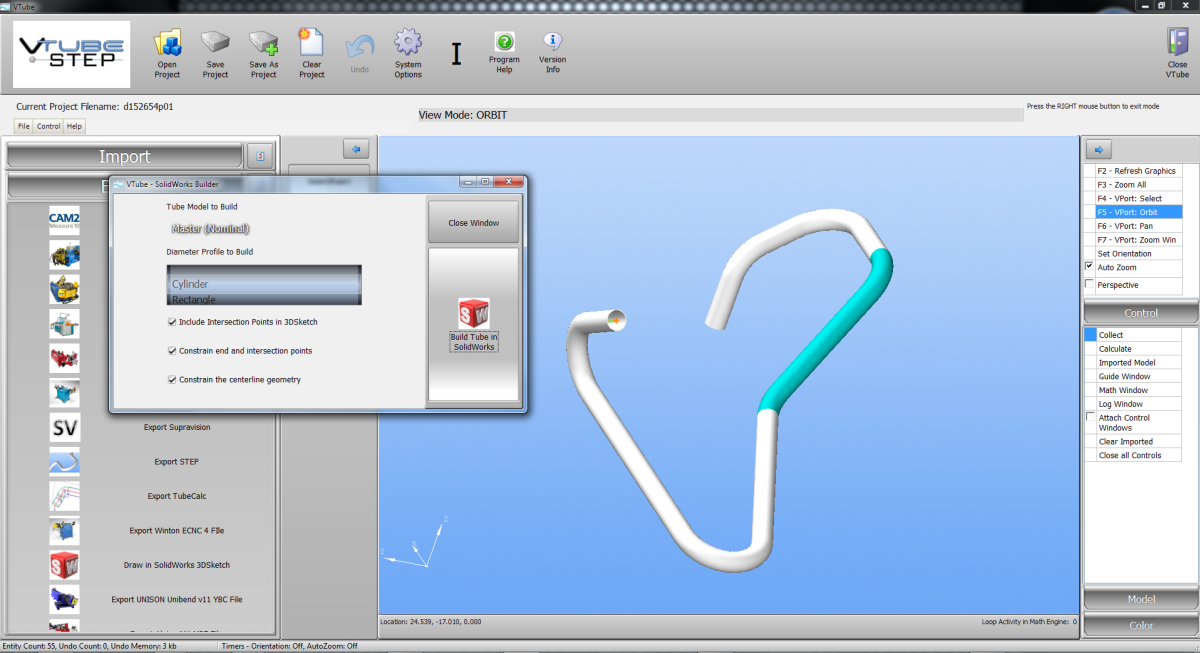Image resolution: width=1200 pixels, height=653 pixels.
Task: Expand the Color panel section
Action: tap(1140, 625)
